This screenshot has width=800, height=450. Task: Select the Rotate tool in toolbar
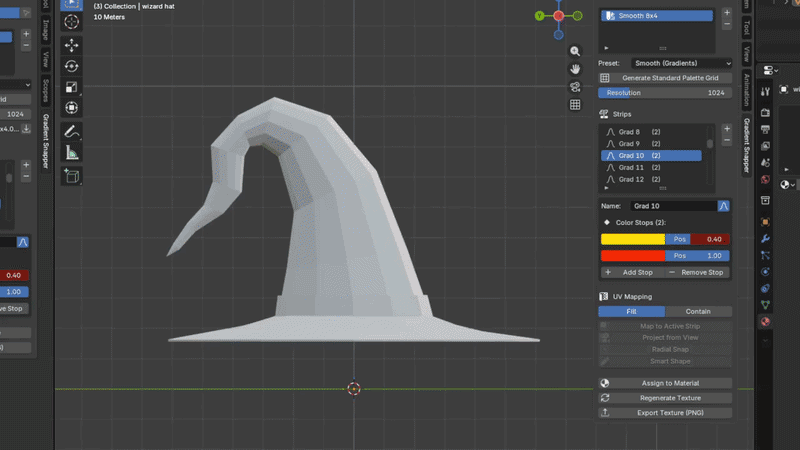pyautogui.click(x=72, y=67)
